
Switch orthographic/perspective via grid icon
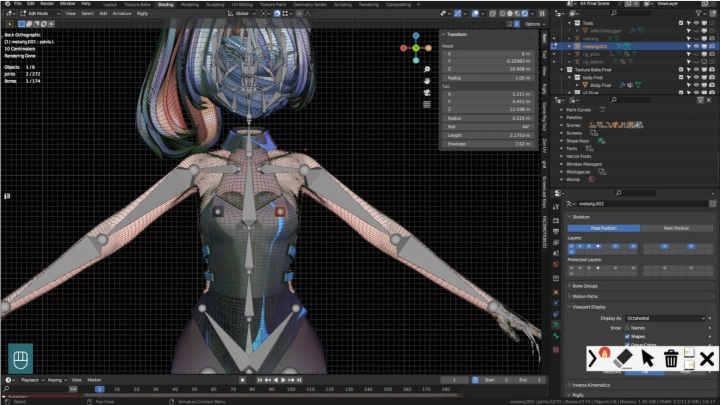point(427,105)
